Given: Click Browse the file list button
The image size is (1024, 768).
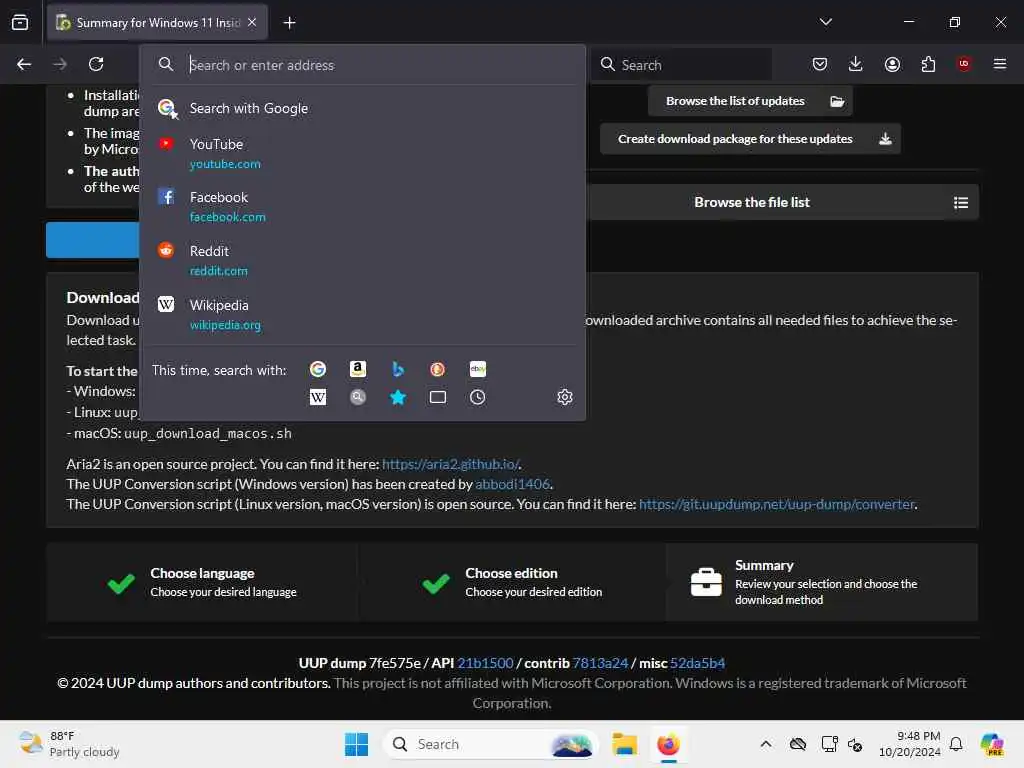Looking at the screenshot, I should (x=782, y=202).
